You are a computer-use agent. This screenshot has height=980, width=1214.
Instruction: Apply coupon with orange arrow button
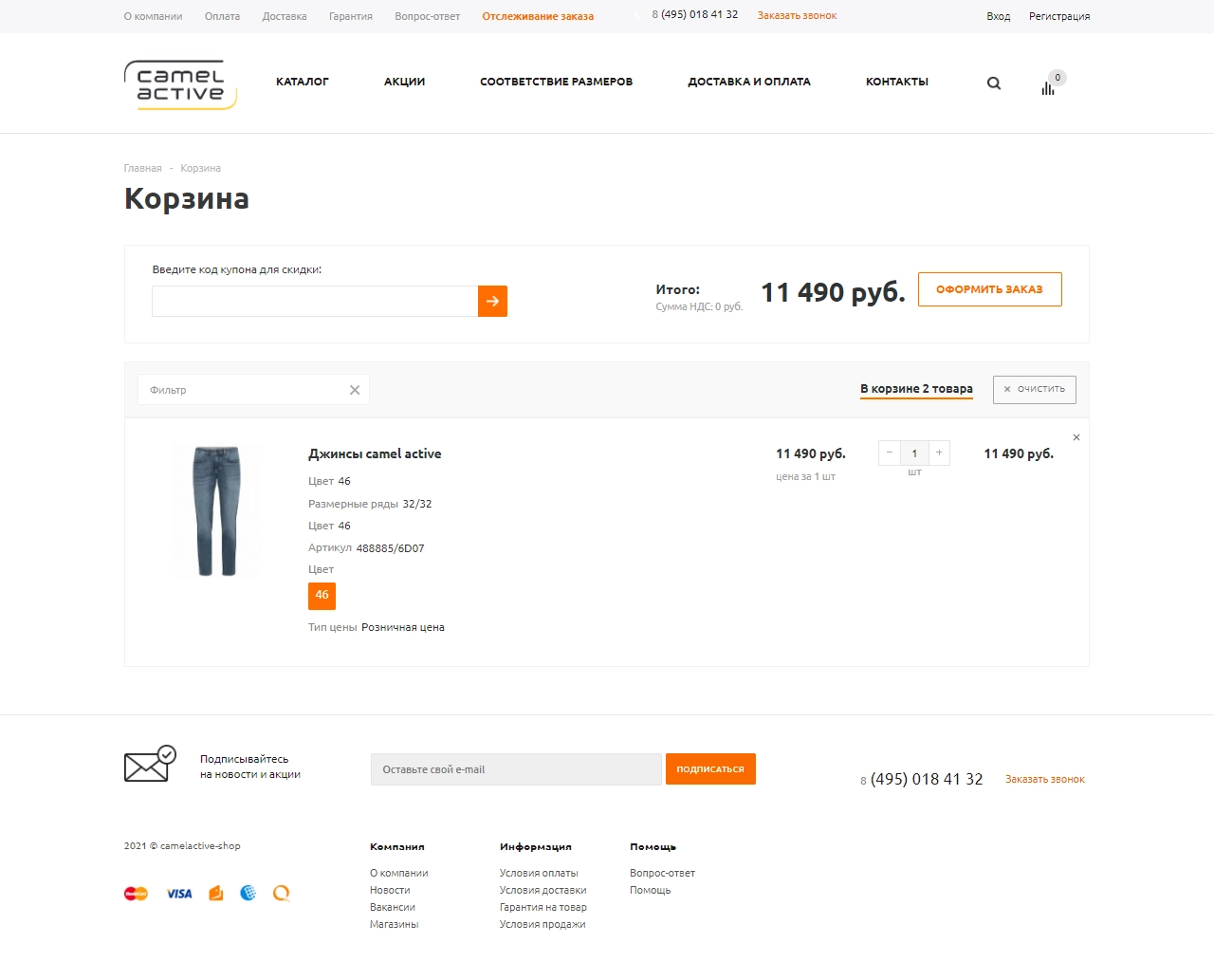pyautogui.click(x=492, y=301)
